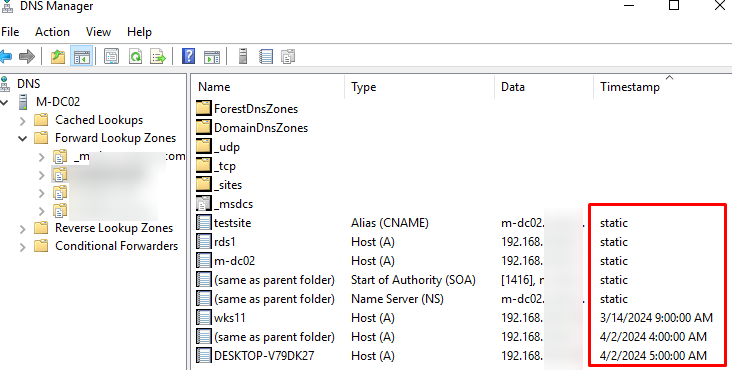Open the View menu

click(98, 32)
